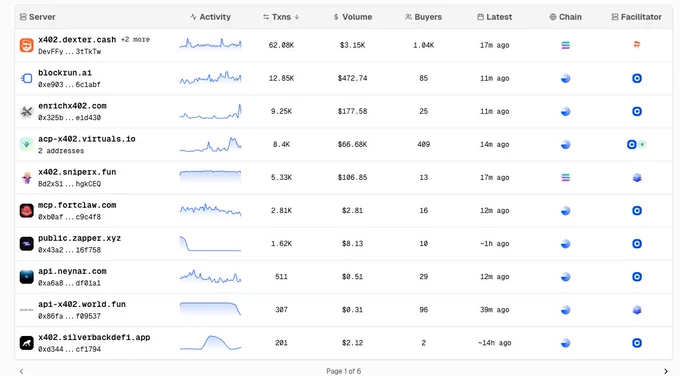
Task: Click the activity sparkline for public.zapper.xyz
Action: pyautogui.click(x=210, y=244)
